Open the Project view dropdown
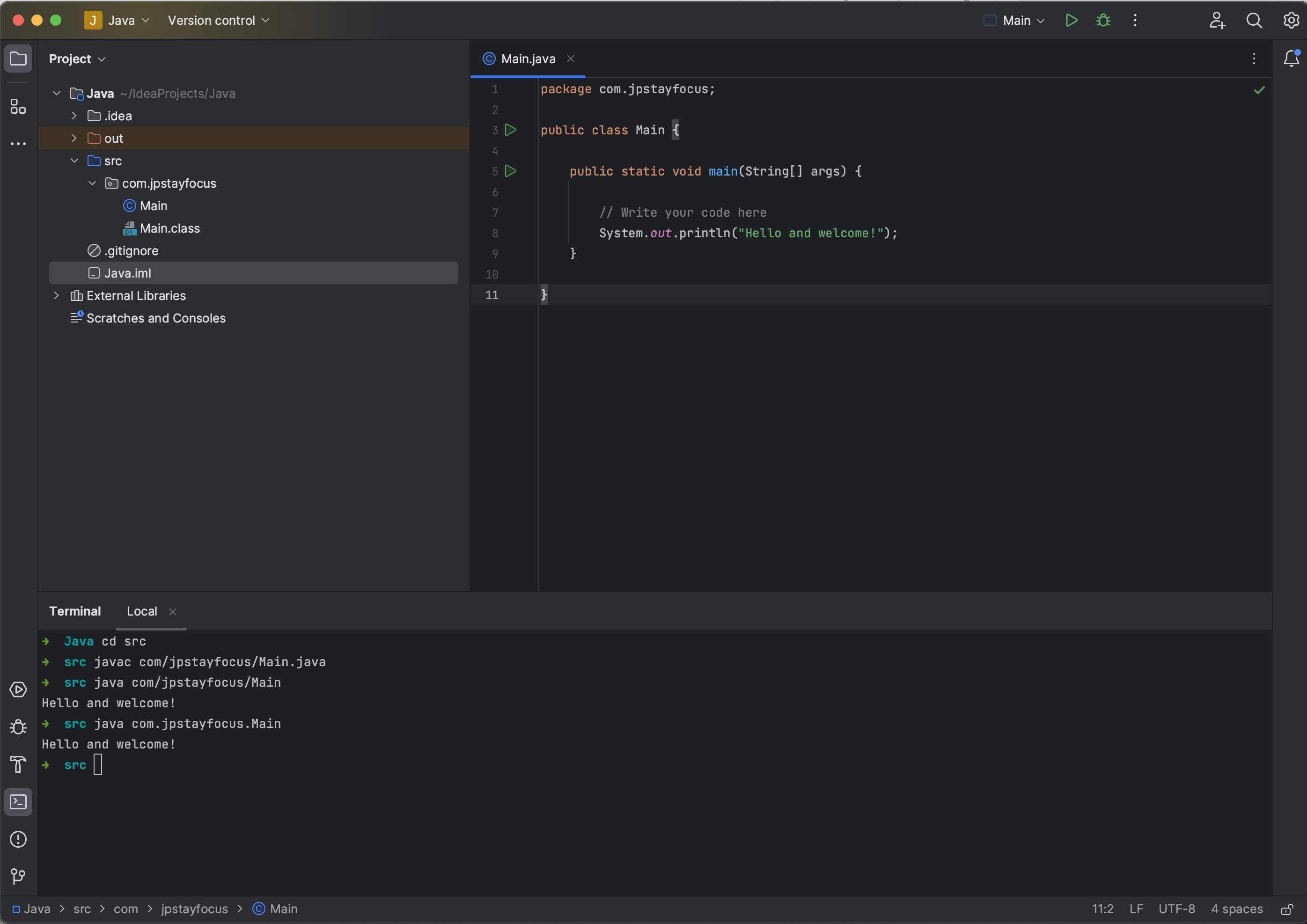Viewport: 1307px width, 924px height. pyautogui.click(x=77, y=59)
